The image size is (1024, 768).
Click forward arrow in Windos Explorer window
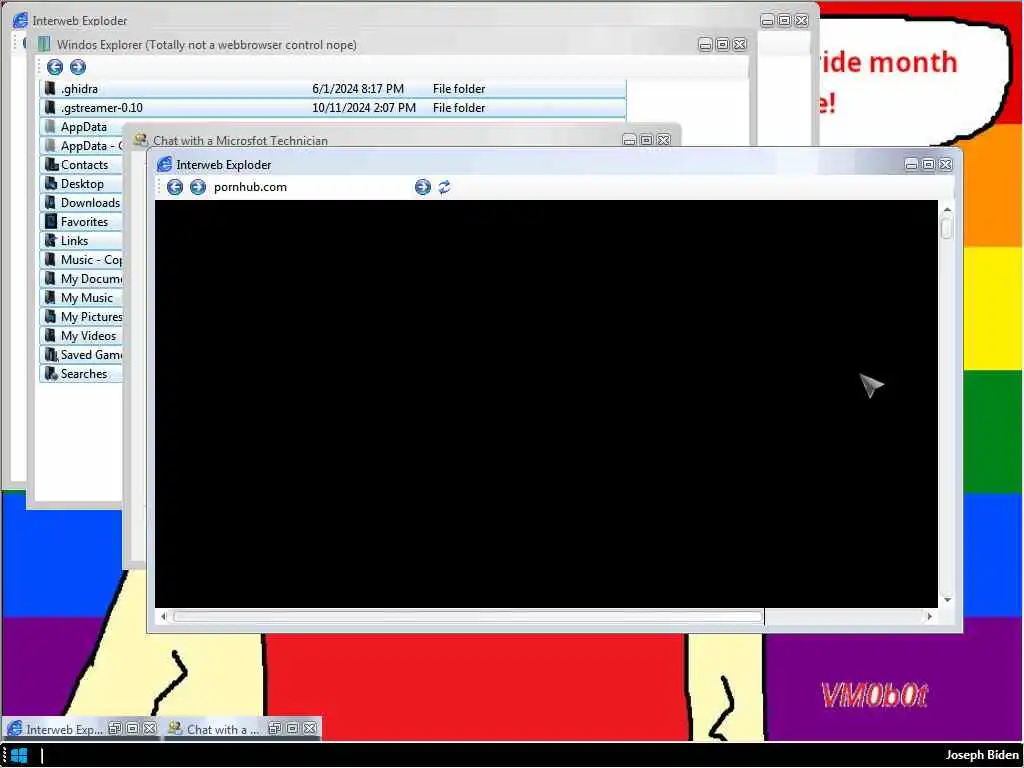tap(78, 67)
